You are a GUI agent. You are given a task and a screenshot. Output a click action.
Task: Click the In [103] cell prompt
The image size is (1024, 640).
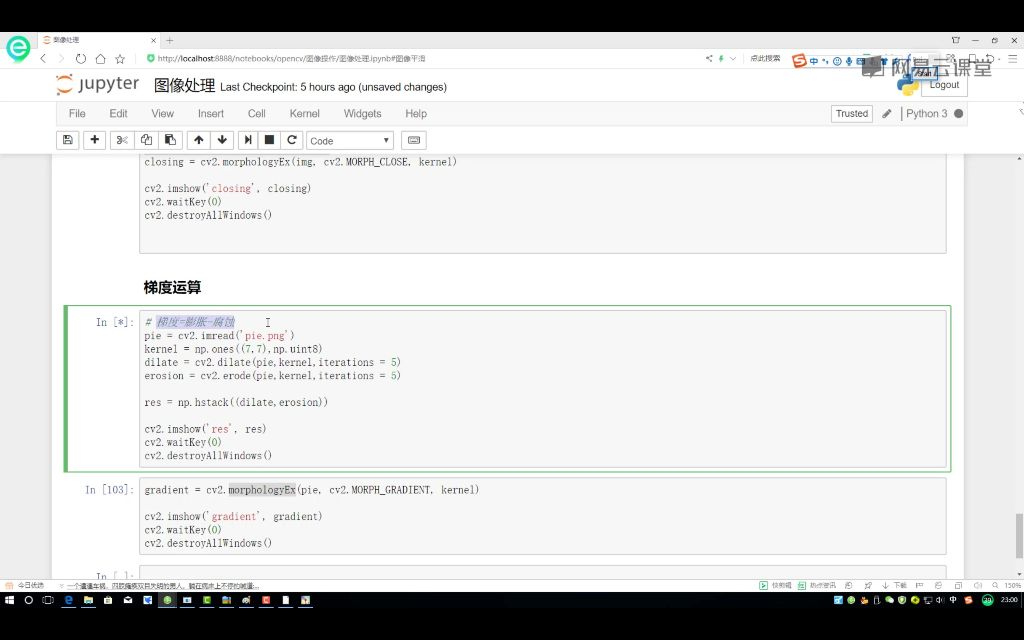(110, 490)
